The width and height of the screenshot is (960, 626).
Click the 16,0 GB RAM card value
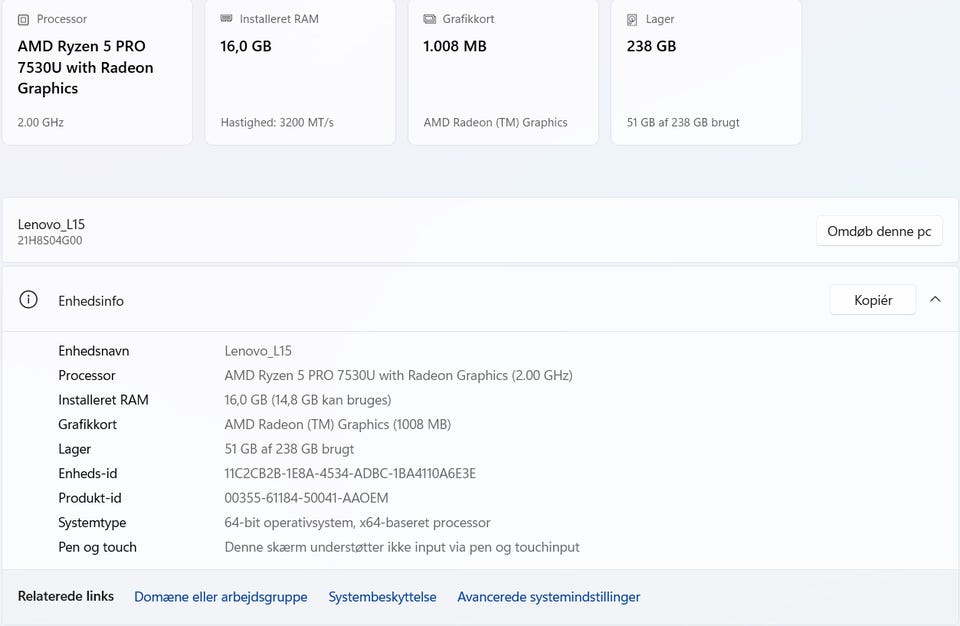click(246, 46)
